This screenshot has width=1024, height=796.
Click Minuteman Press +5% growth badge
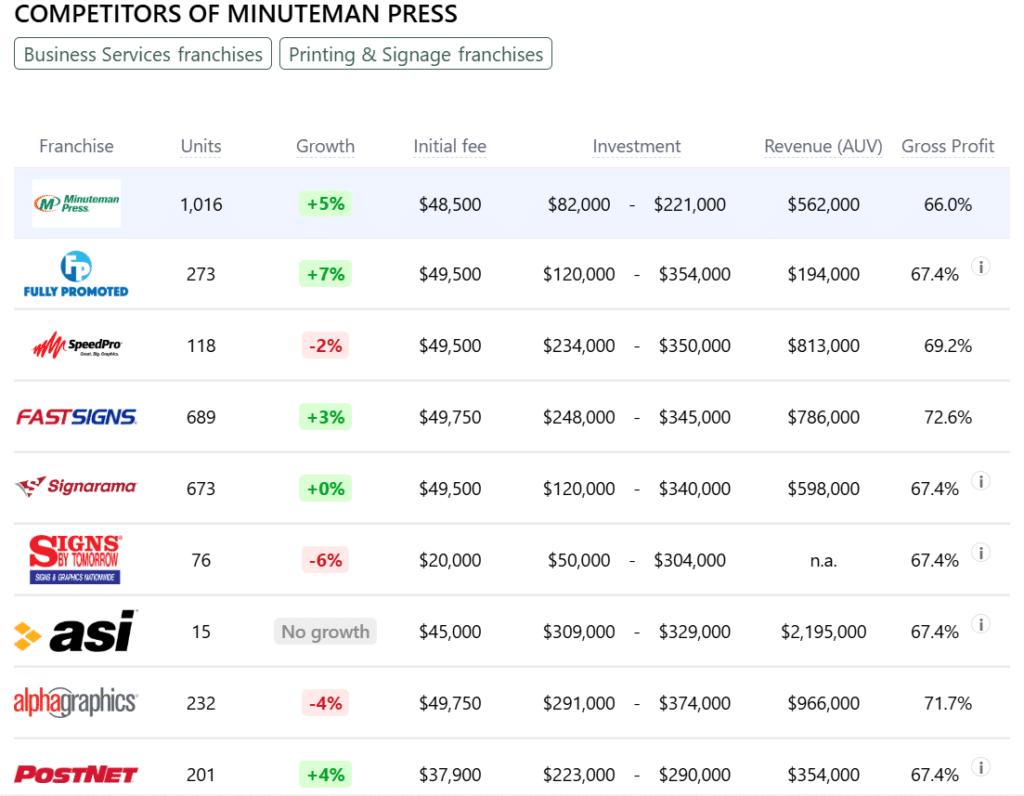325,204
